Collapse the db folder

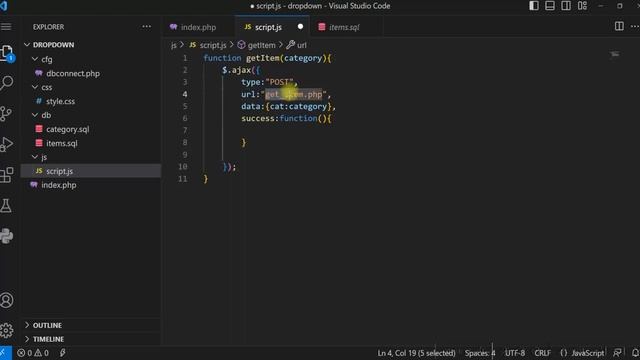click(x=91, y=115)
